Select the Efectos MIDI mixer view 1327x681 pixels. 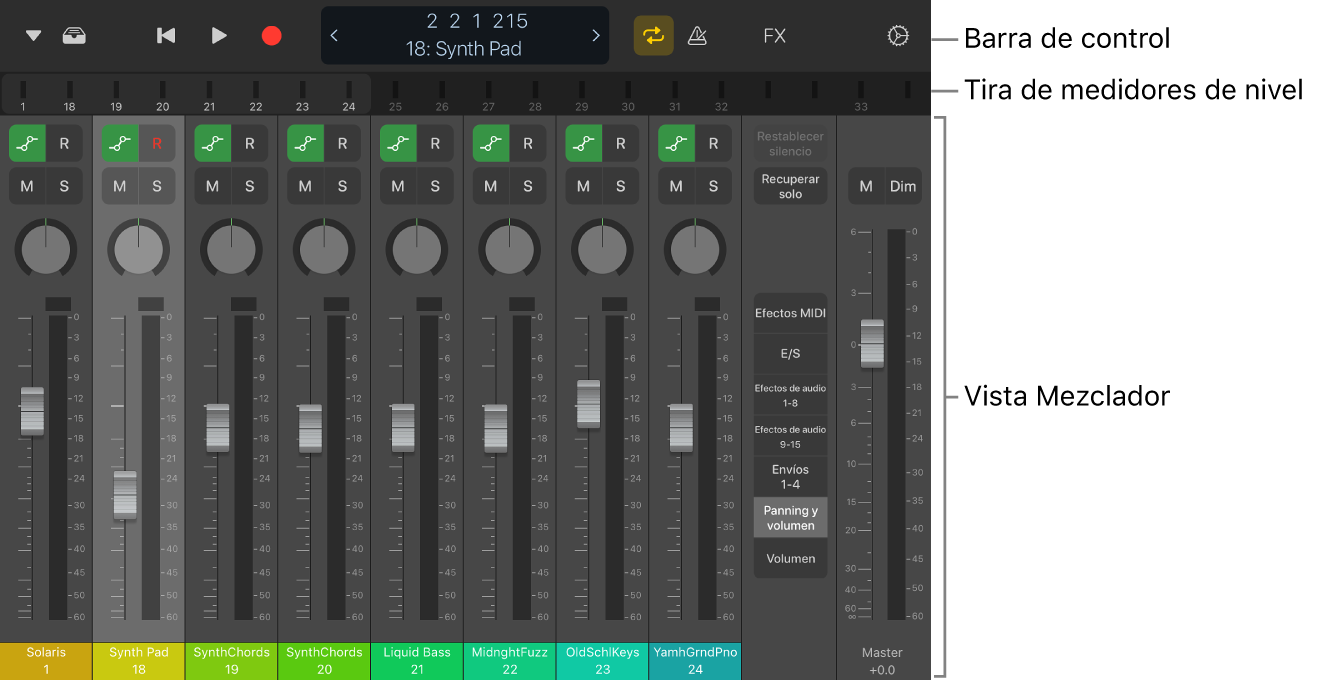[x=790, y=313]
